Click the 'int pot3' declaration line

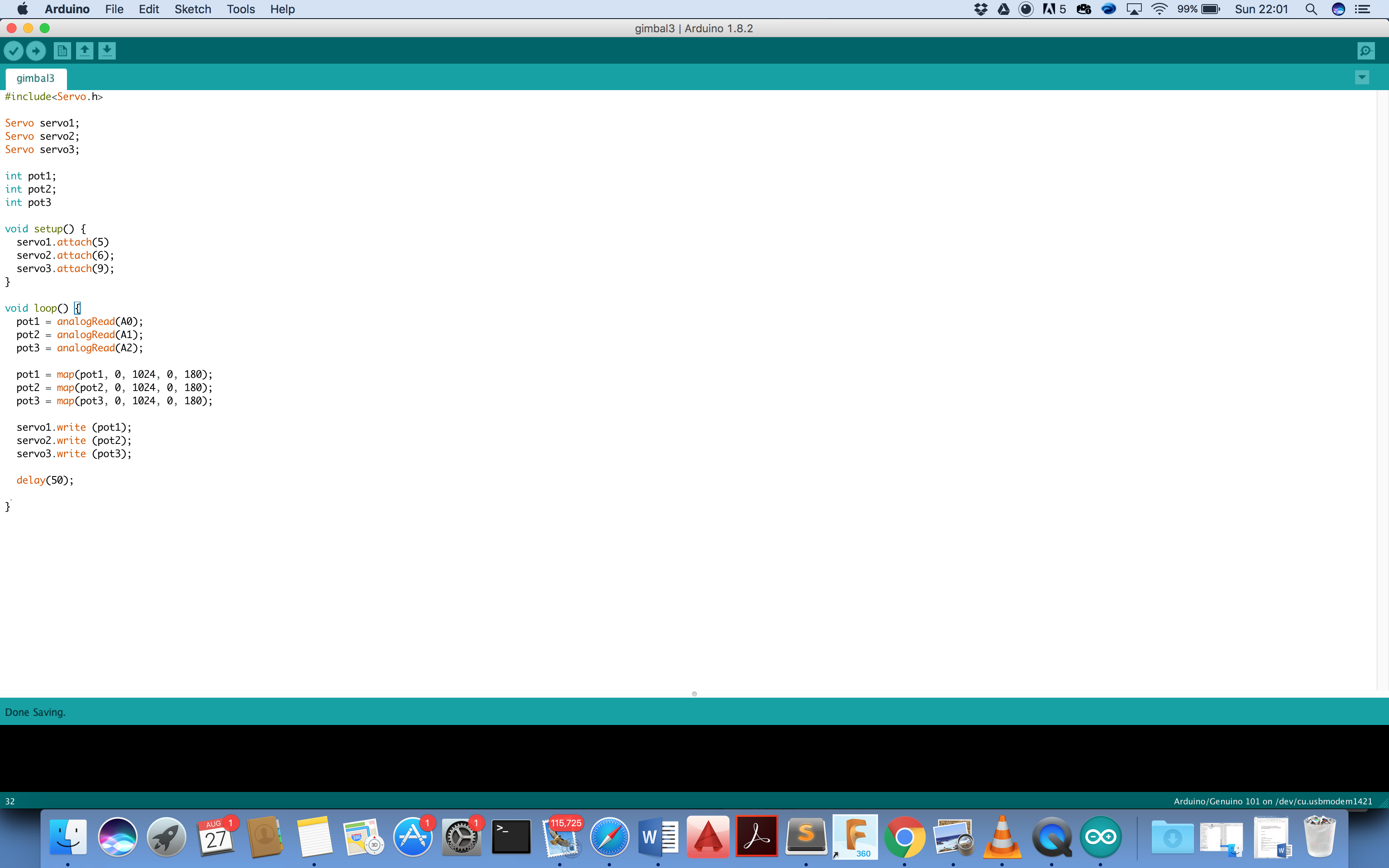pyautogui.click(x=28, y=202)
